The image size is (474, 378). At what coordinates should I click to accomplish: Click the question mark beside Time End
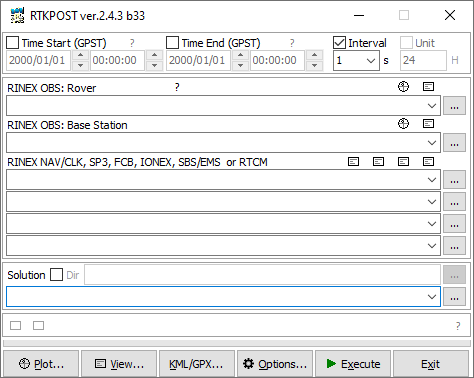click(x=292, y=43)
